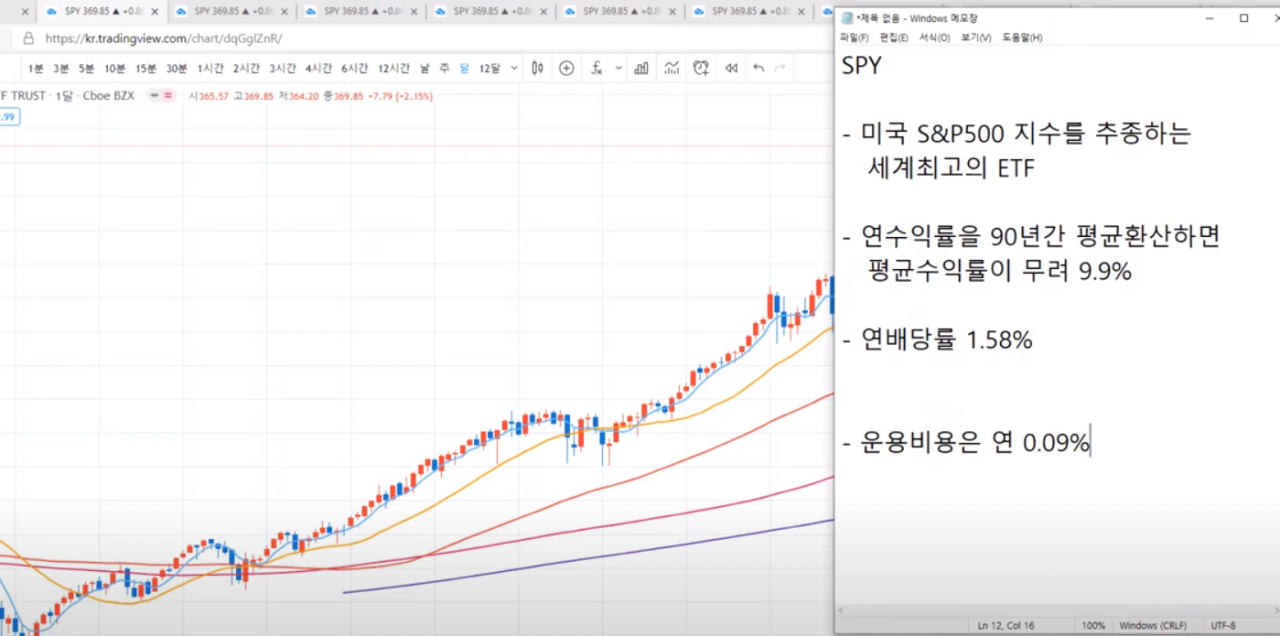Screen dimensions: 1280x636
Task: Select the 1분 timeframe
Action: [x=36, y=68]
